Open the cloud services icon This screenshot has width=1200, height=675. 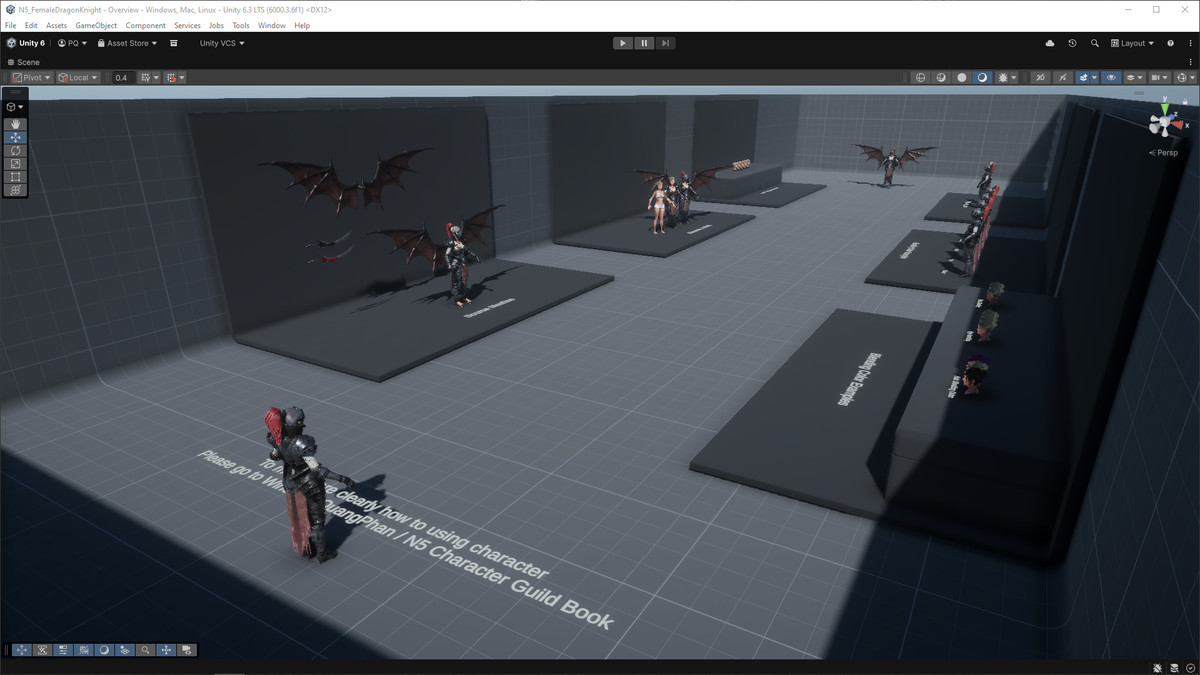pyautogui.click(x=1050, y=43)
